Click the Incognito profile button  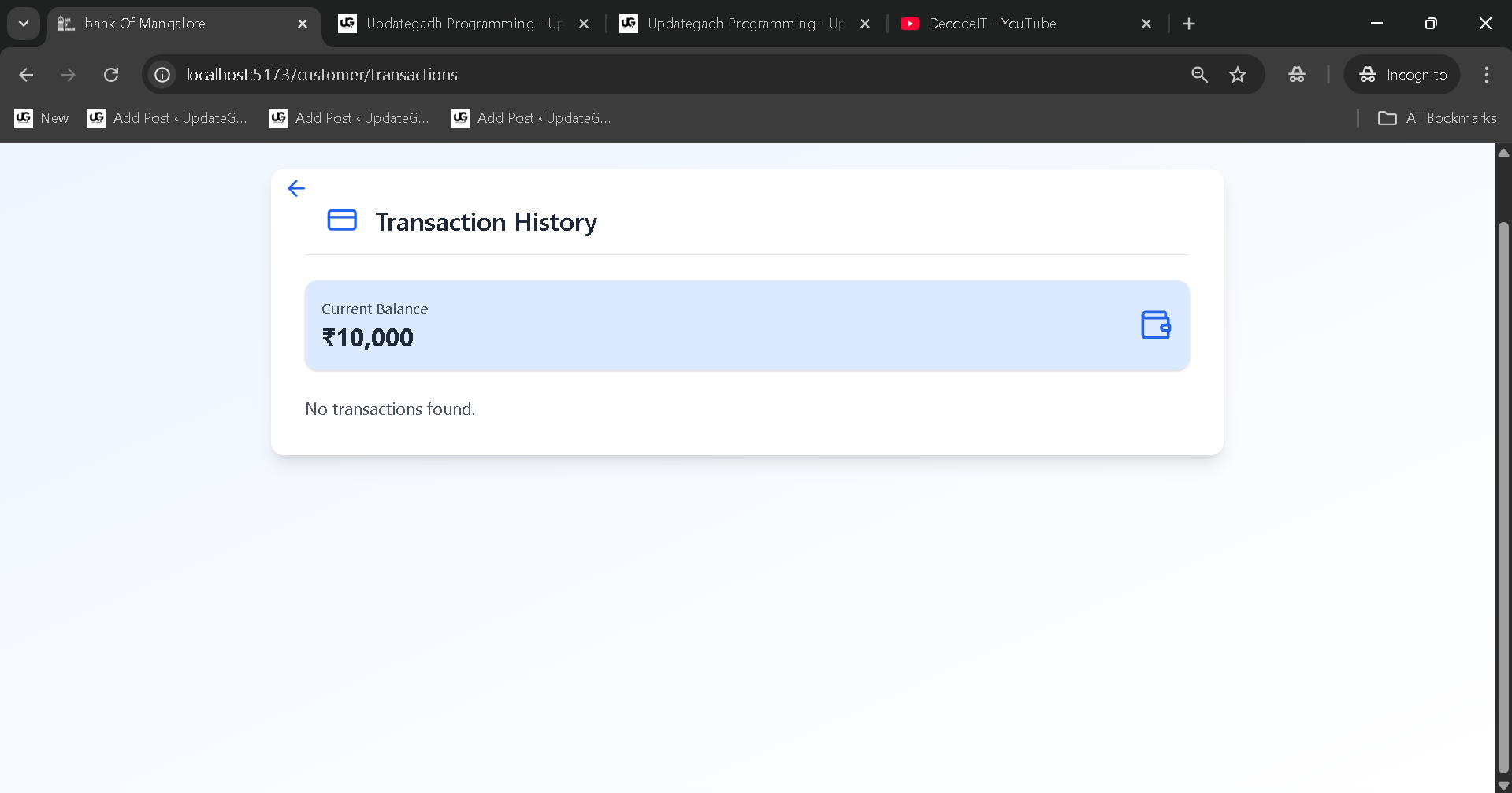point(1402,75)
